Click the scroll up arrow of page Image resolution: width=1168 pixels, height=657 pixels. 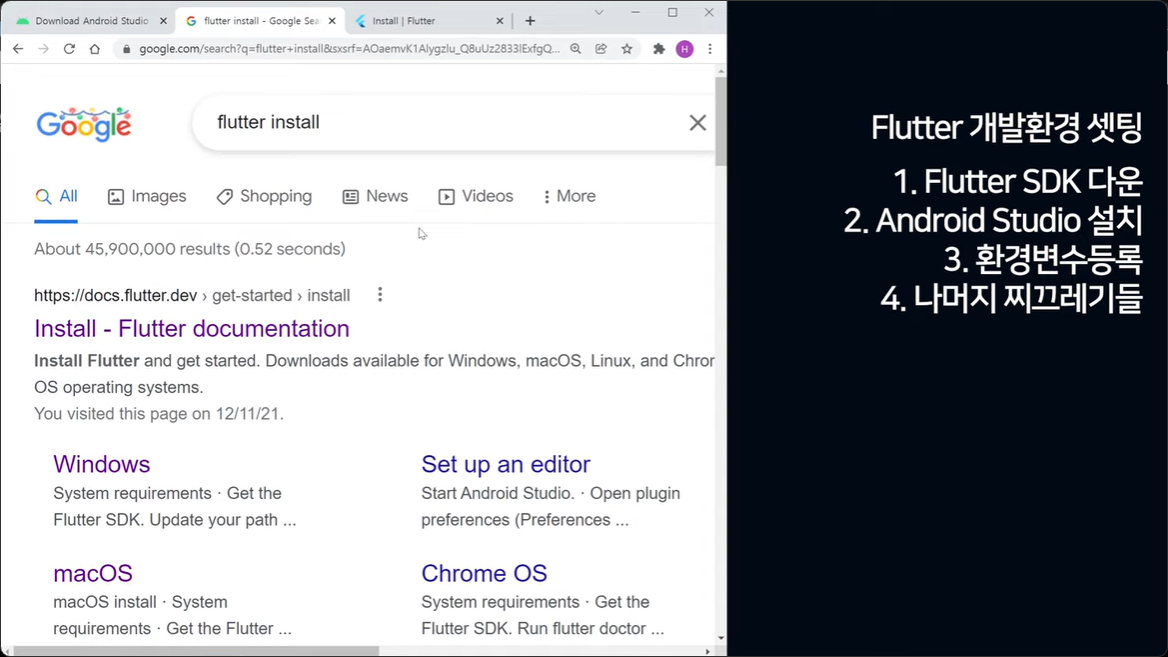coord(720,72)
